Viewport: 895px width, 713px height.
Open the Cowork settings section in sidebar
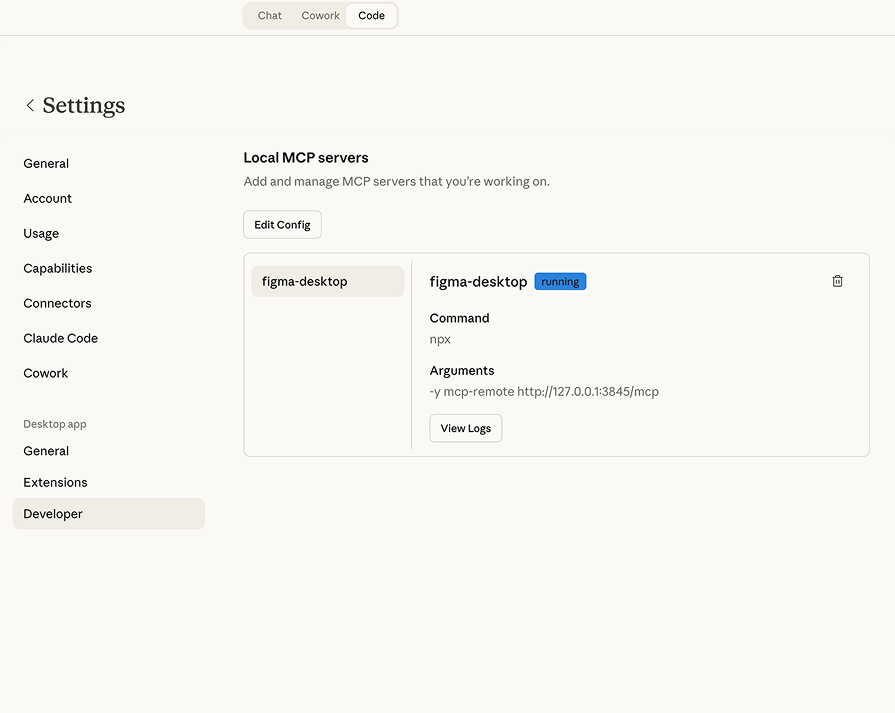tap(45, 373)
